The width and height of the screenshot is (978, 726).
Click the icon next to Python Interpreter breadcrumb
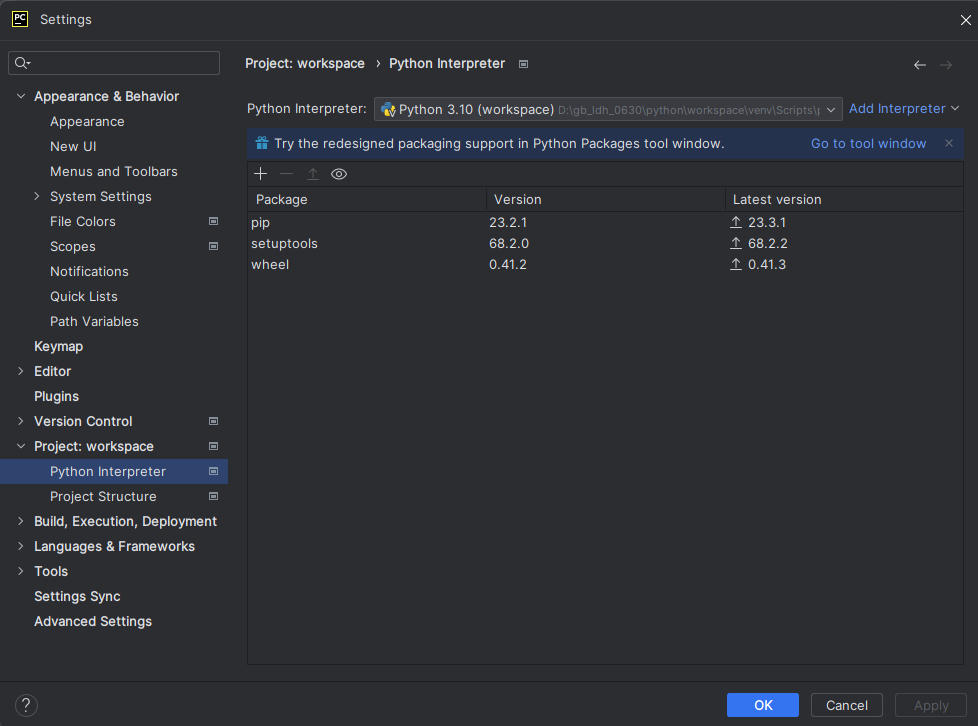tap(523, 64)
